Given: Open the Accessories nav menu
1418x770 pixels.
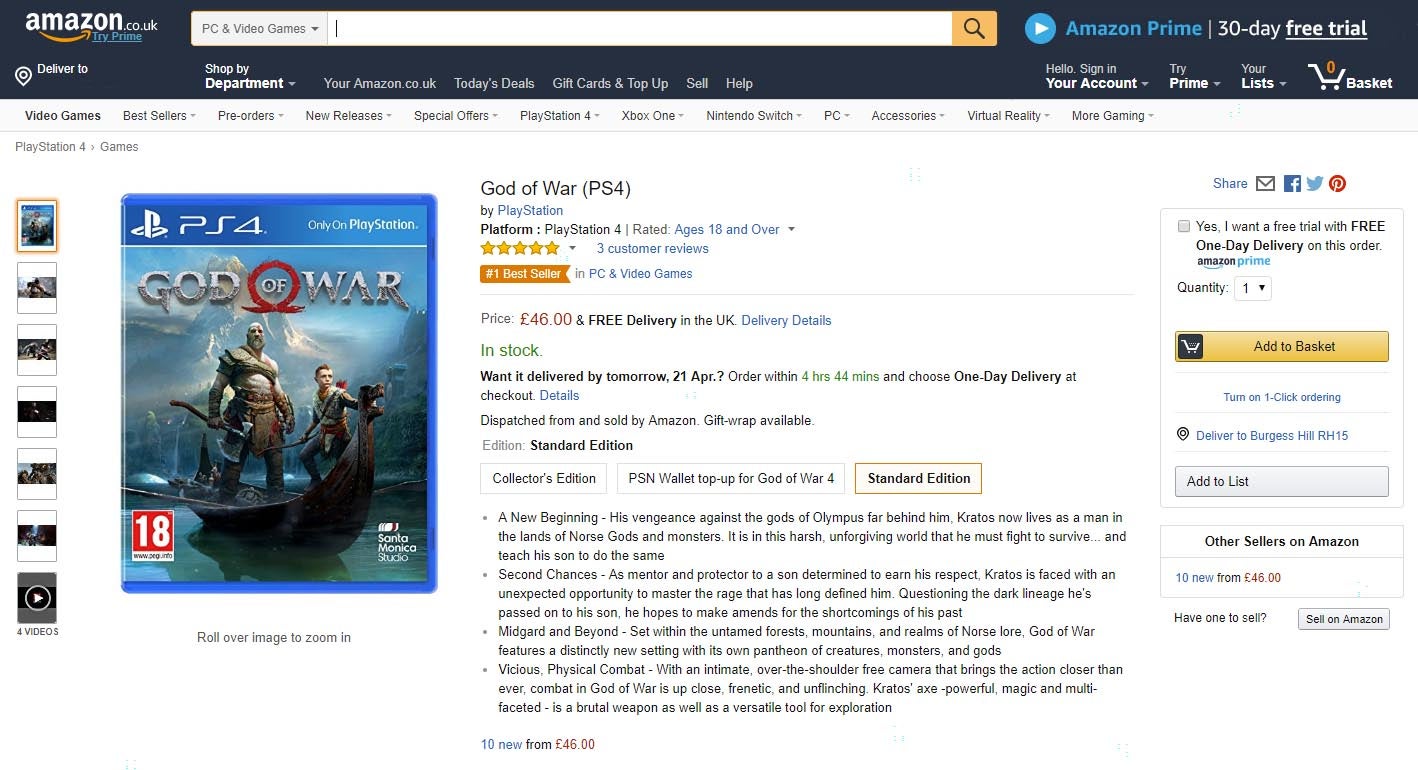Looking at the screenshot, I should [908, 116].
